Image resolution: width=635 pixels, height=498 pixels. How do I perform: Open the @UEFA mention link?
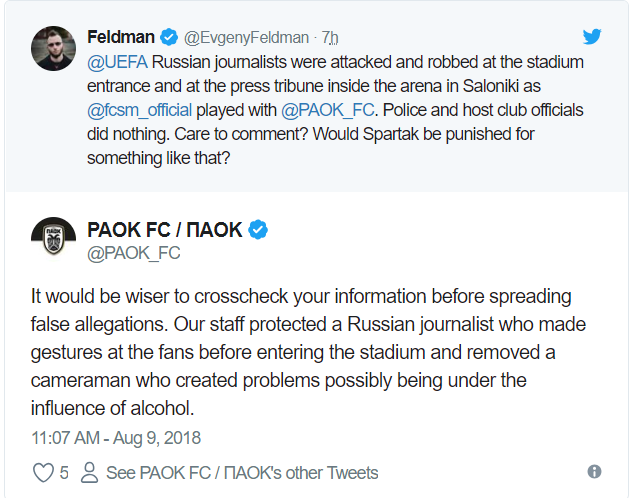[116, 63]
